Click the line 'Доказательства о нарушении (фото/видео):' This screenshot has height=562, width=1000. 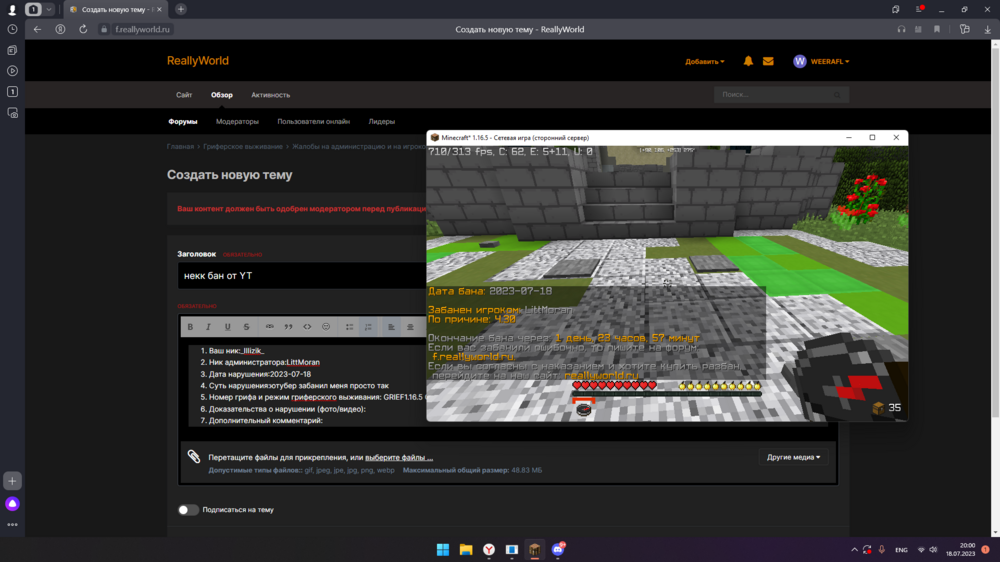pos(287,409)
